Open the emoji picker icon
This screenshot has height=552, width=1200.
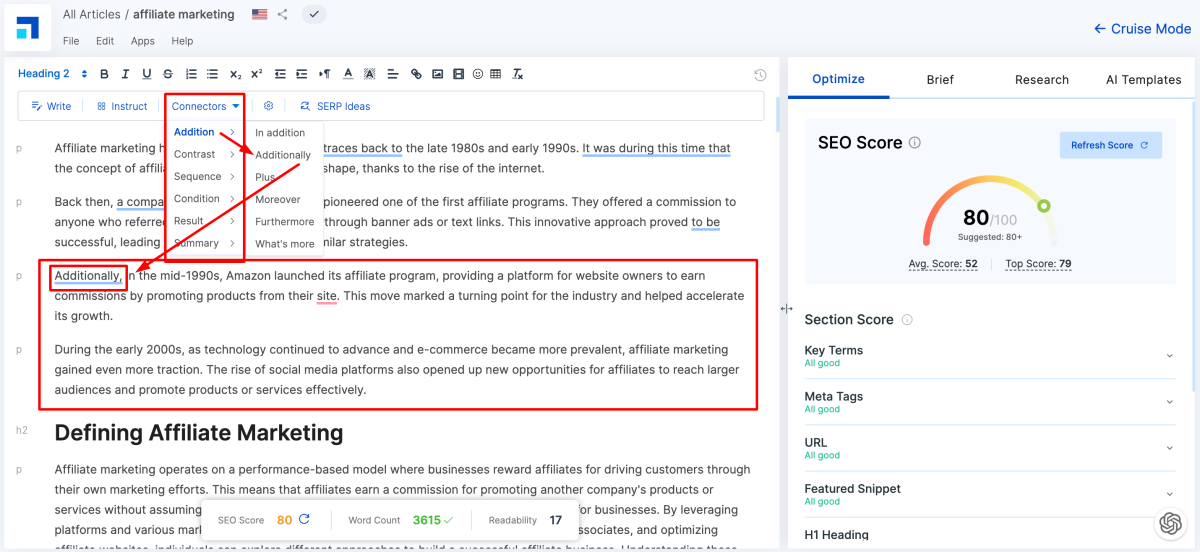(x=478, y=74)
